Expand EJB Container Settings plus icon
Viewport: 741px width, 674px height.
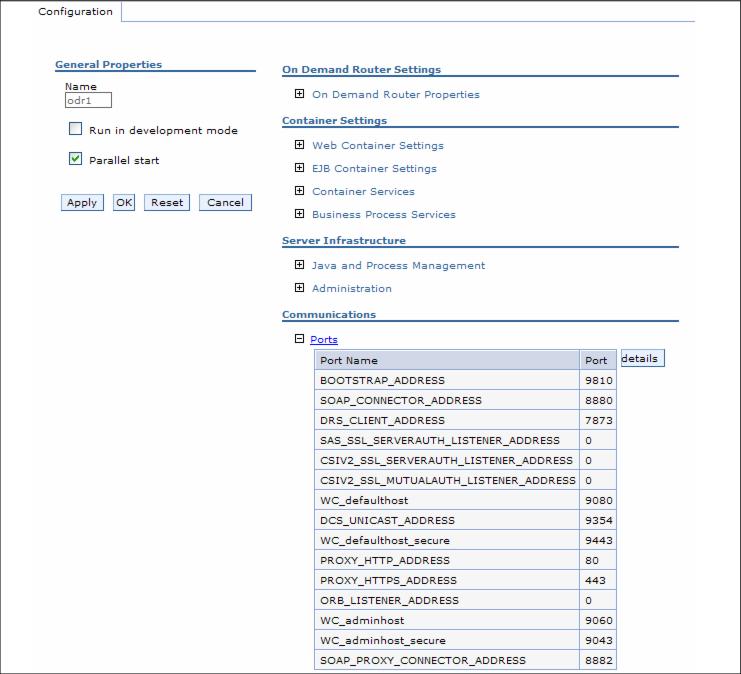point(299,168)
